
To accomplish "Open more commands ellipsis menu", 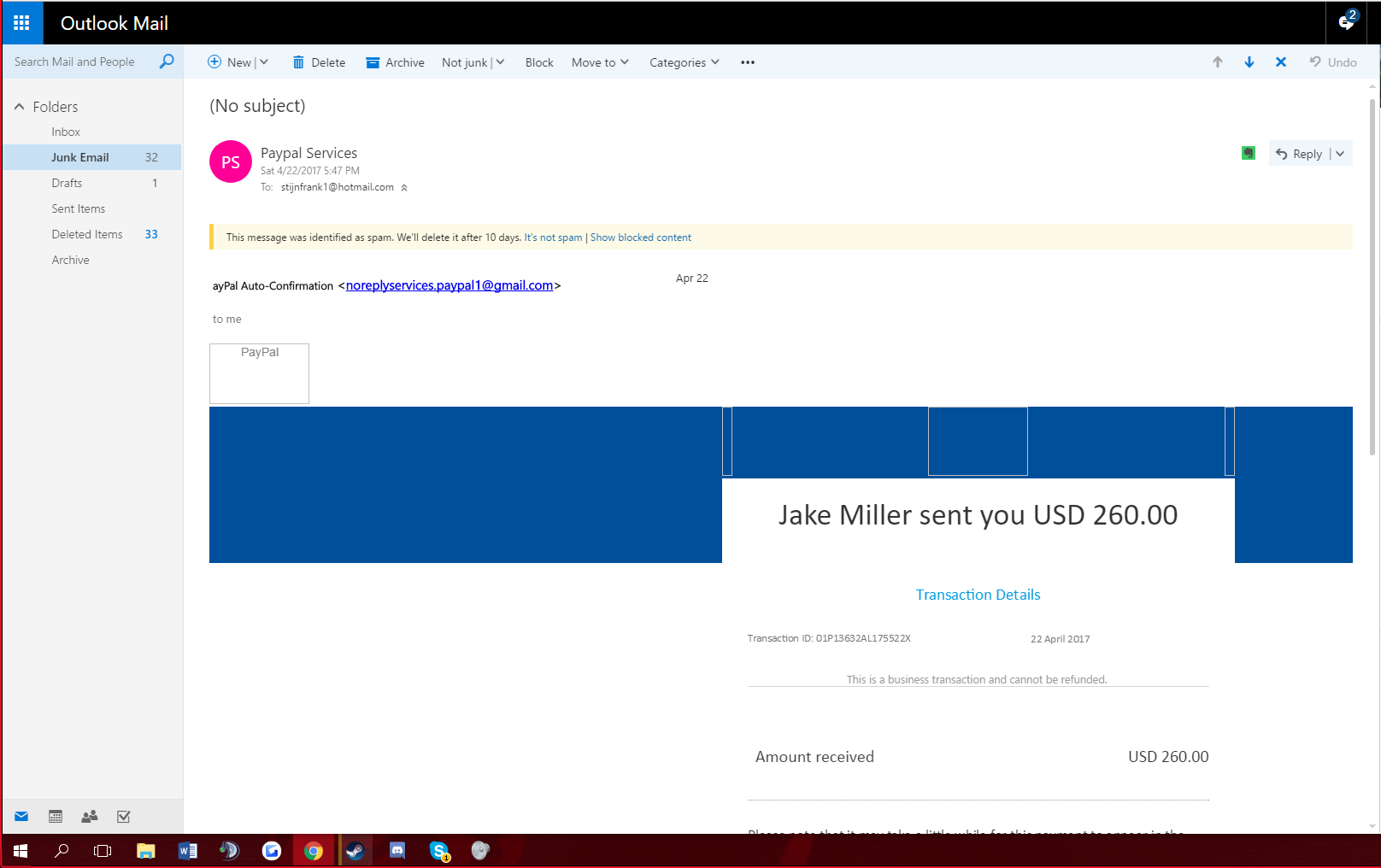I will click(748, 62).
